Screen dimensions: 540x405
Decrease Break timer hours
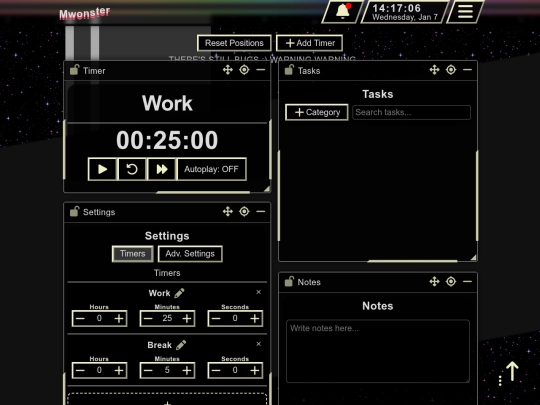tap(80, 371)
